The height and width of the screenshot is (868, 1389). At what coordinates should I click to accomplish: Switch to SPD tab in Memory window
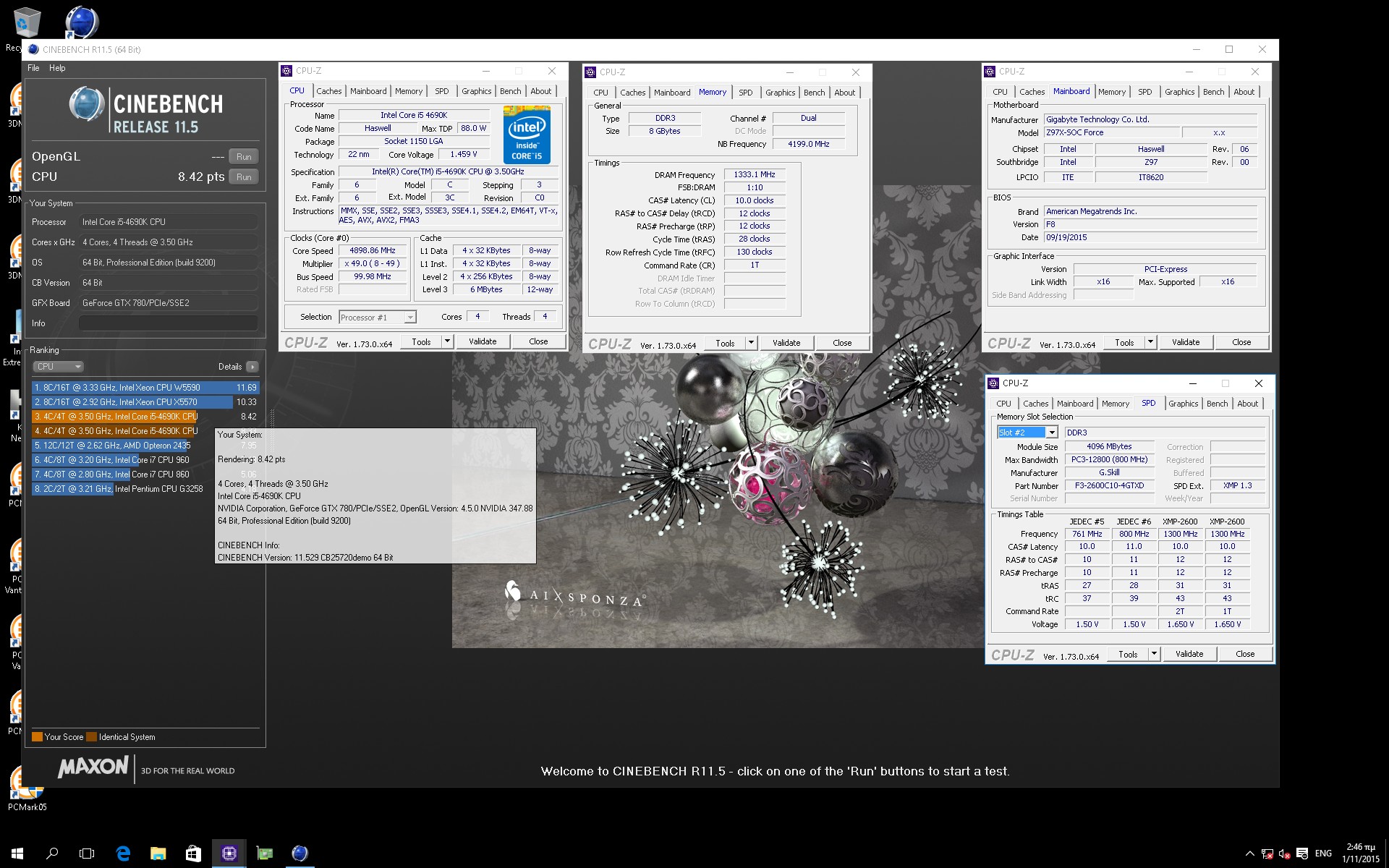745,93
